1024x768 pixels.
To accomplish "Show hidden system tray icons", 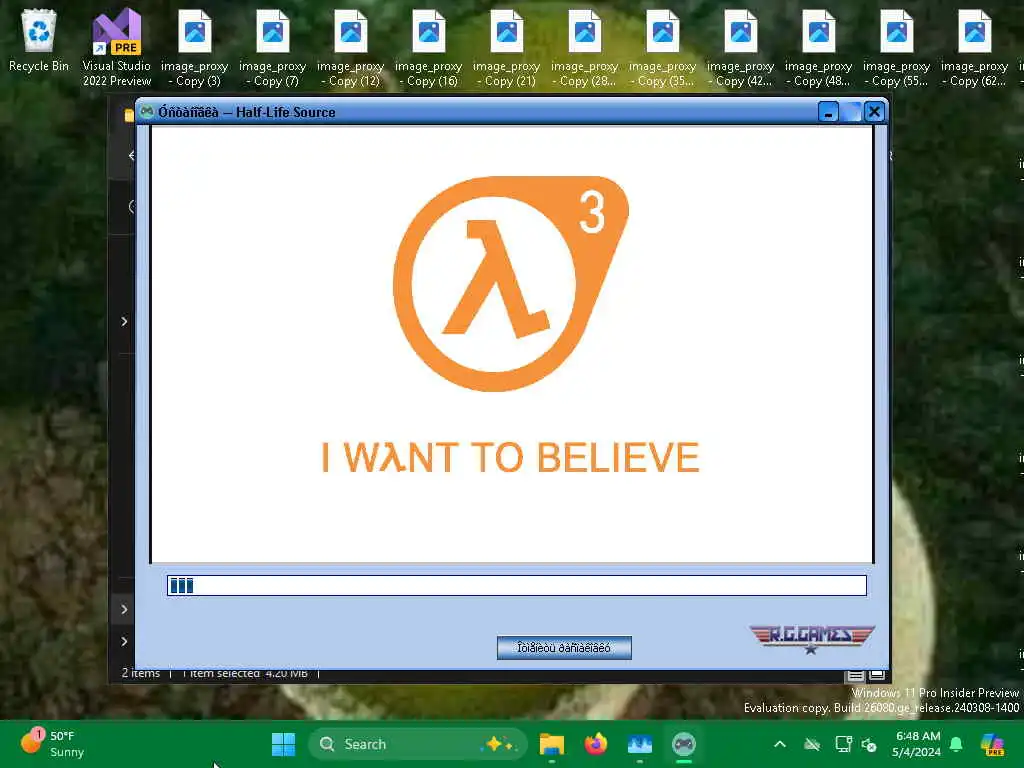I will tap(780, 744).
